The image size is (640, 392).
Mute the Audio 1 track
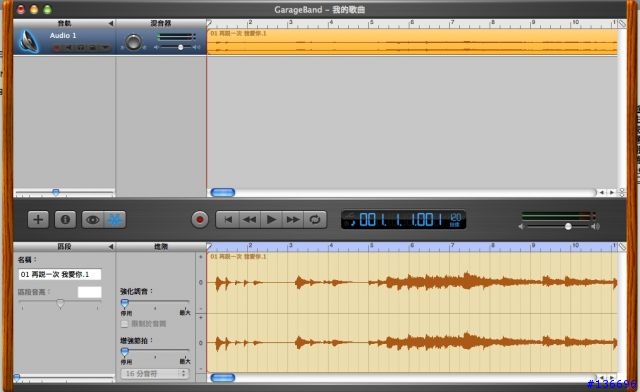69,48
